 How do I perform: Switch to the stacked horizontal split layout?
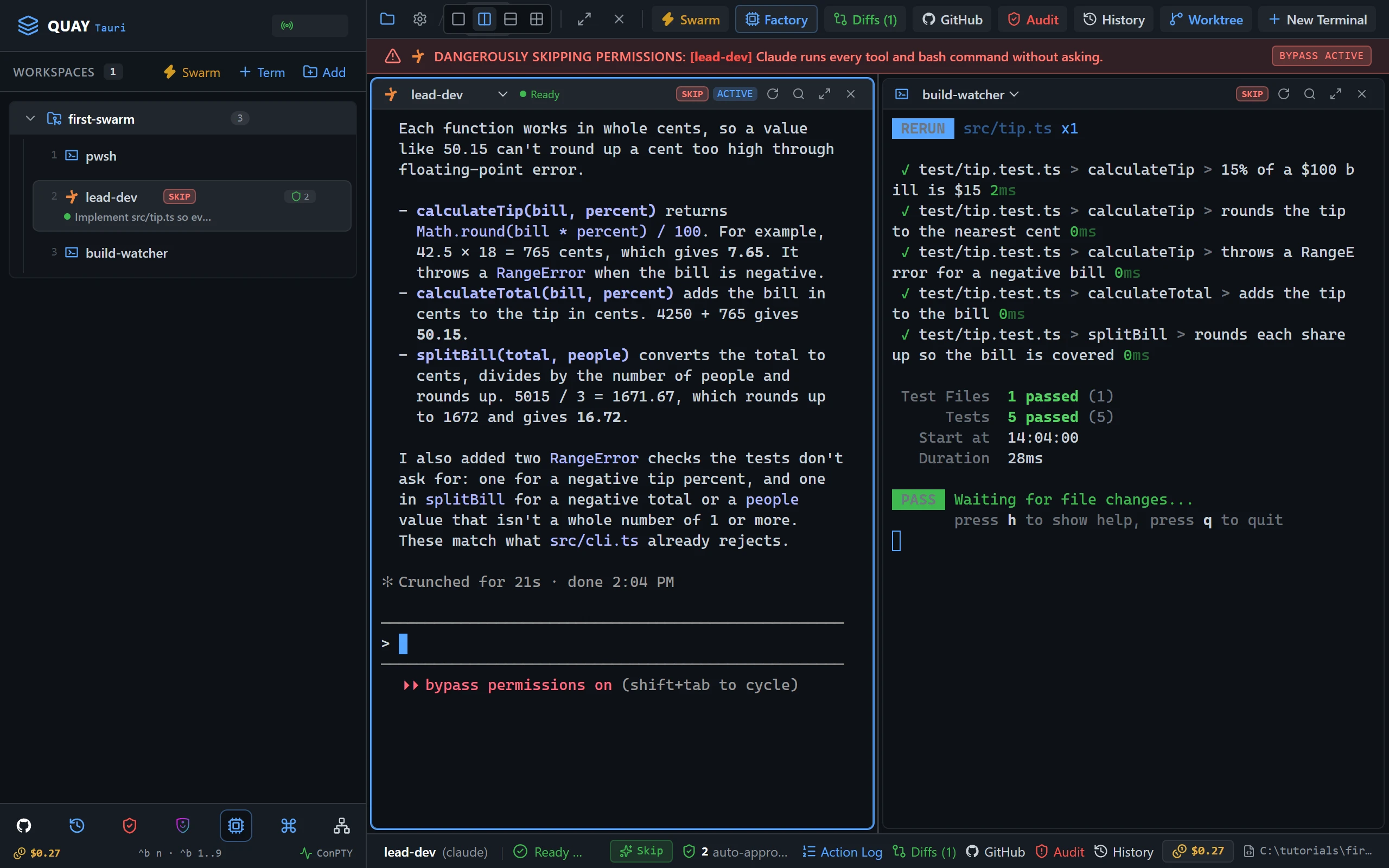(510, 20)
